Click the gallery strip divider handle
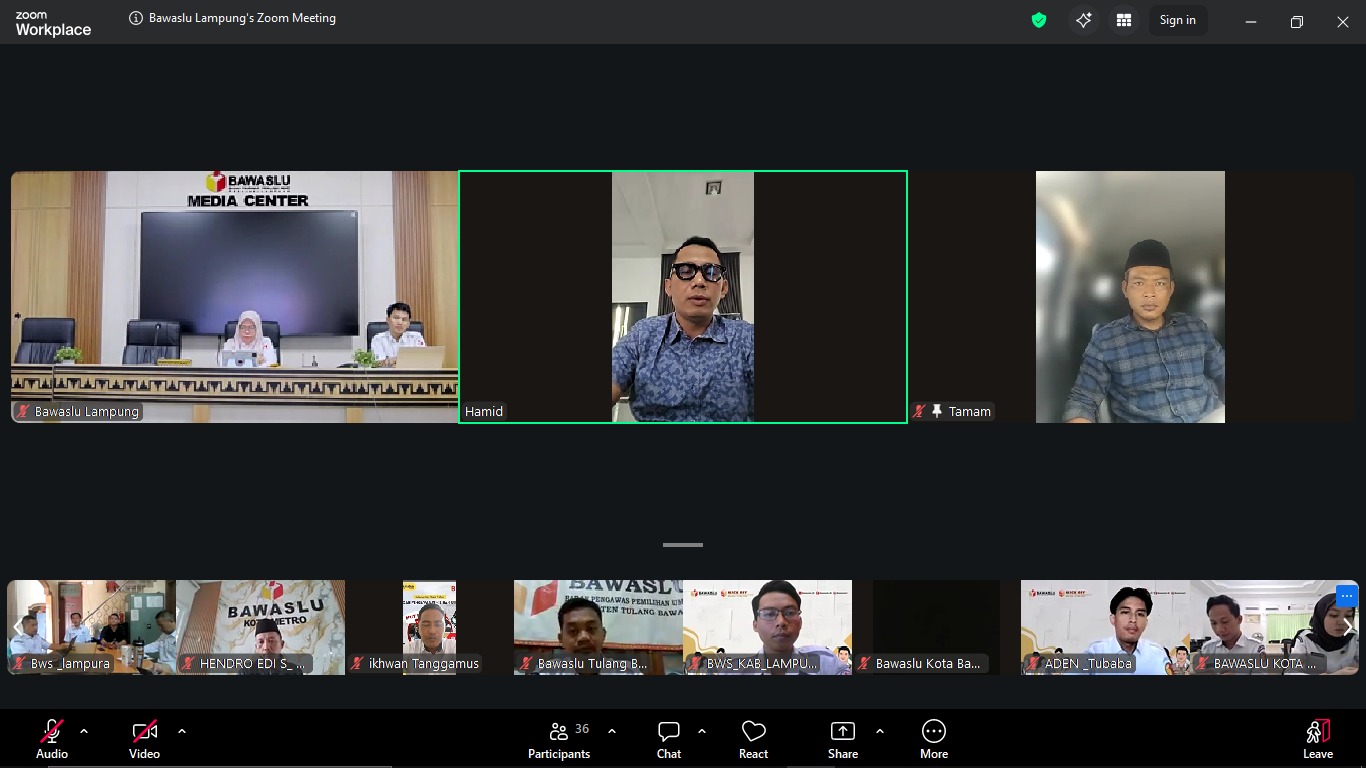This screenshot has width=1366, height=768. click(683, 545)
